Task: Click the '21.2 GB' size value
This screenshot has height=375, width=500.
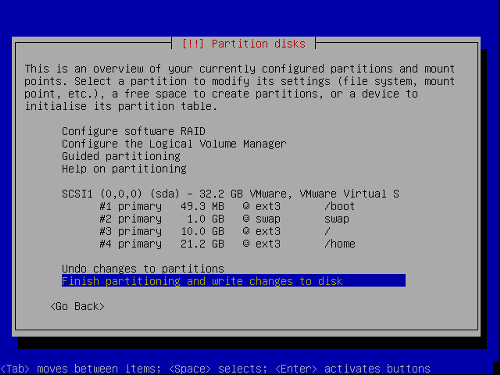Action: click(x=202, y=244)
